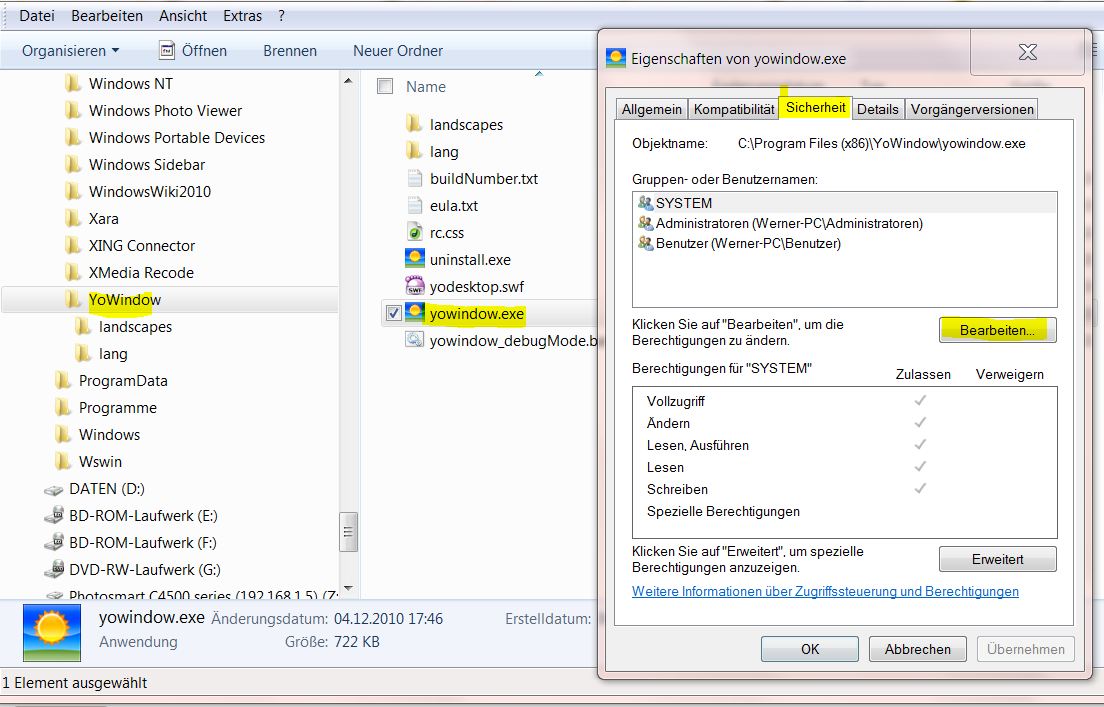Switch to the Details tab
1104x707 pixels.
[877, 109]
